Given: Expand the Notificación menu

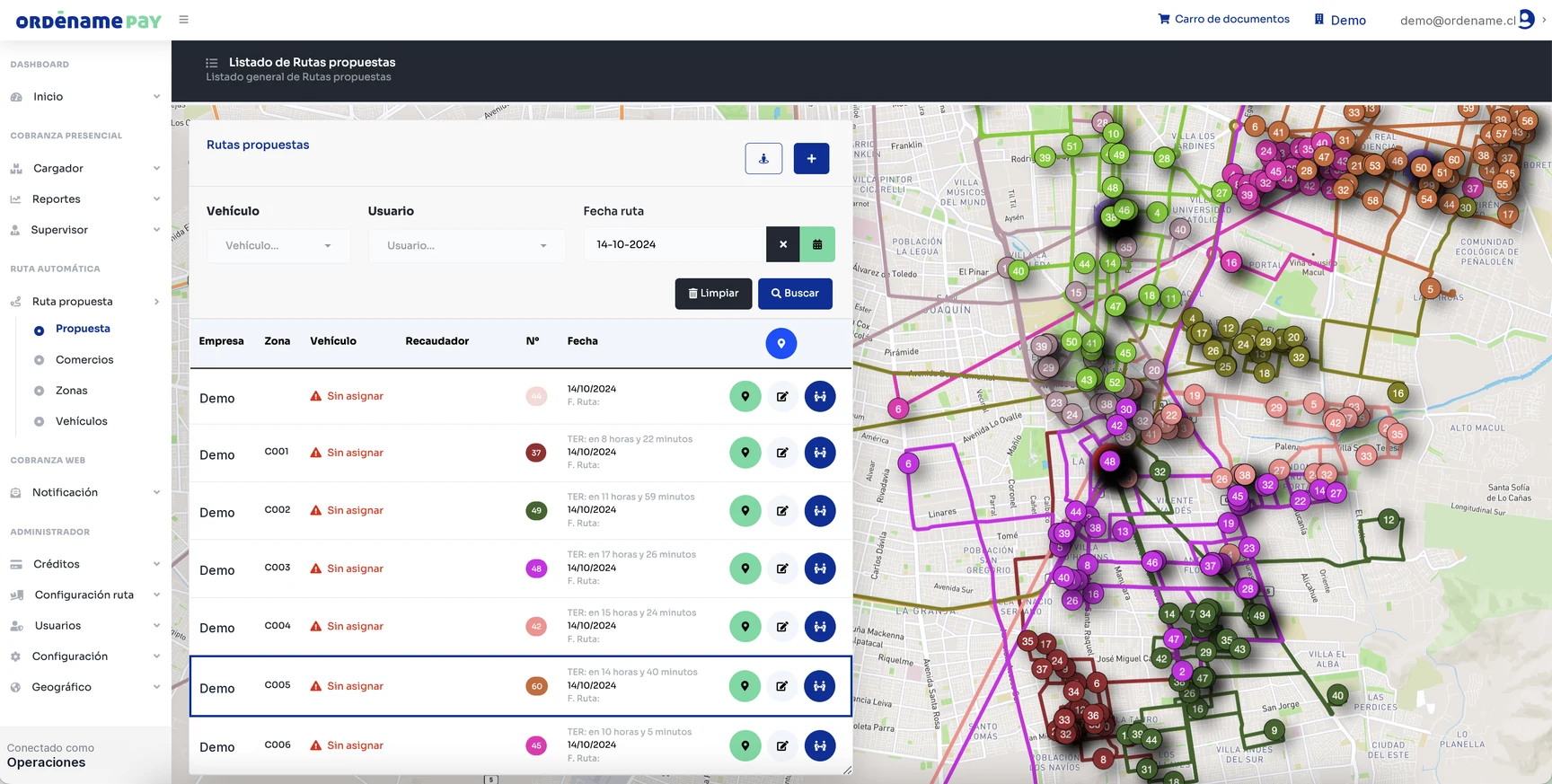Looking at the screenshot, I should (85, 493).
